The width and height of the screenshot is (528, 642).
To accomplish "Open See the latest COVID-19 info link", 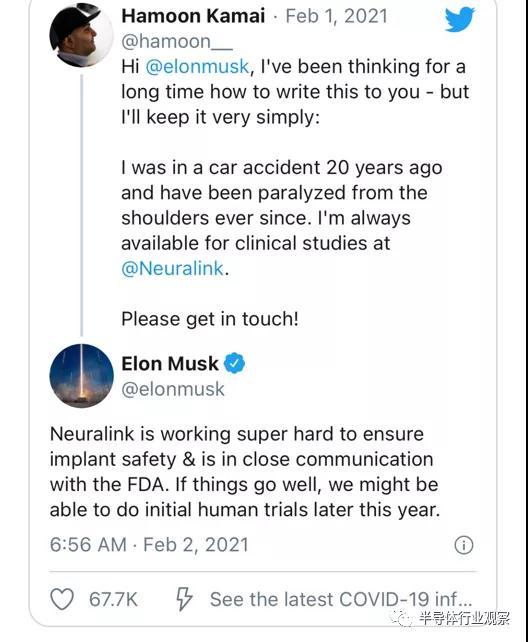I will coord(341,599).
